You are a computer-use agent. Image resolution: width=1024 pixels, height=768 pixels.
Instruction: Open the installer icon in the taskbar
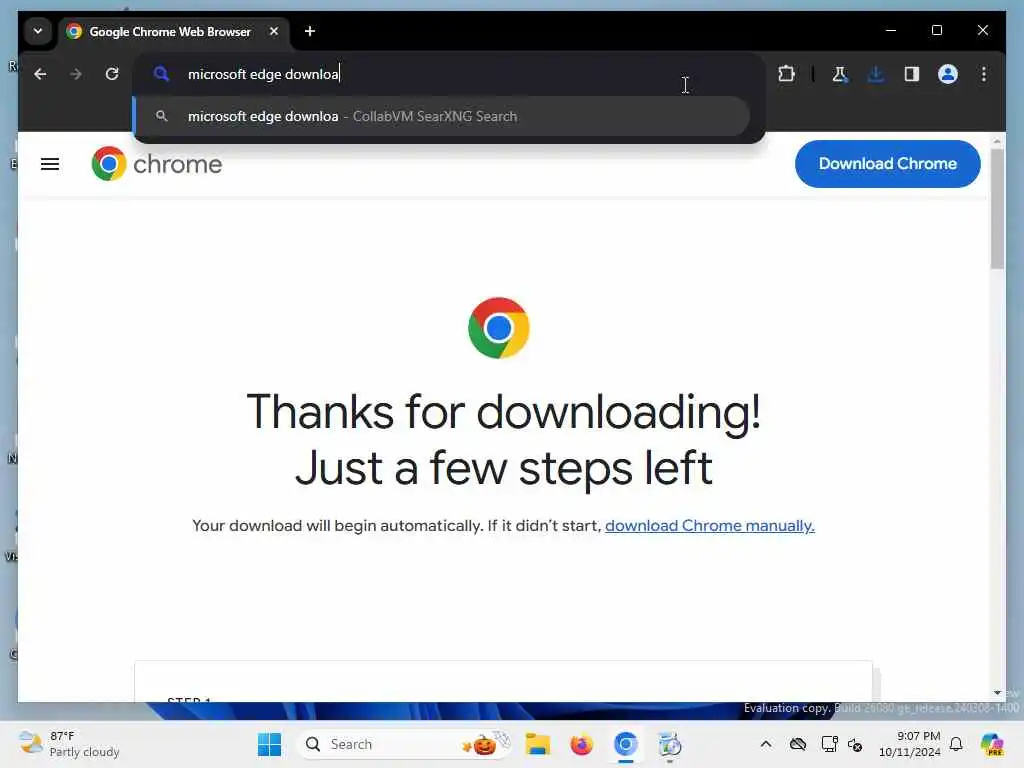669,744
